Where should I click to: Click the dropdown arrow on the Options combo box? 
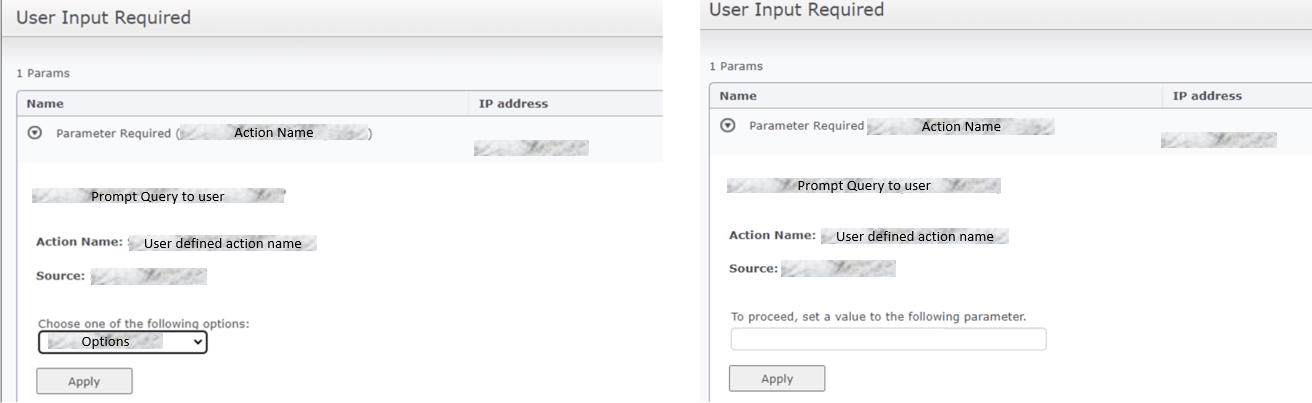point(198,342)
